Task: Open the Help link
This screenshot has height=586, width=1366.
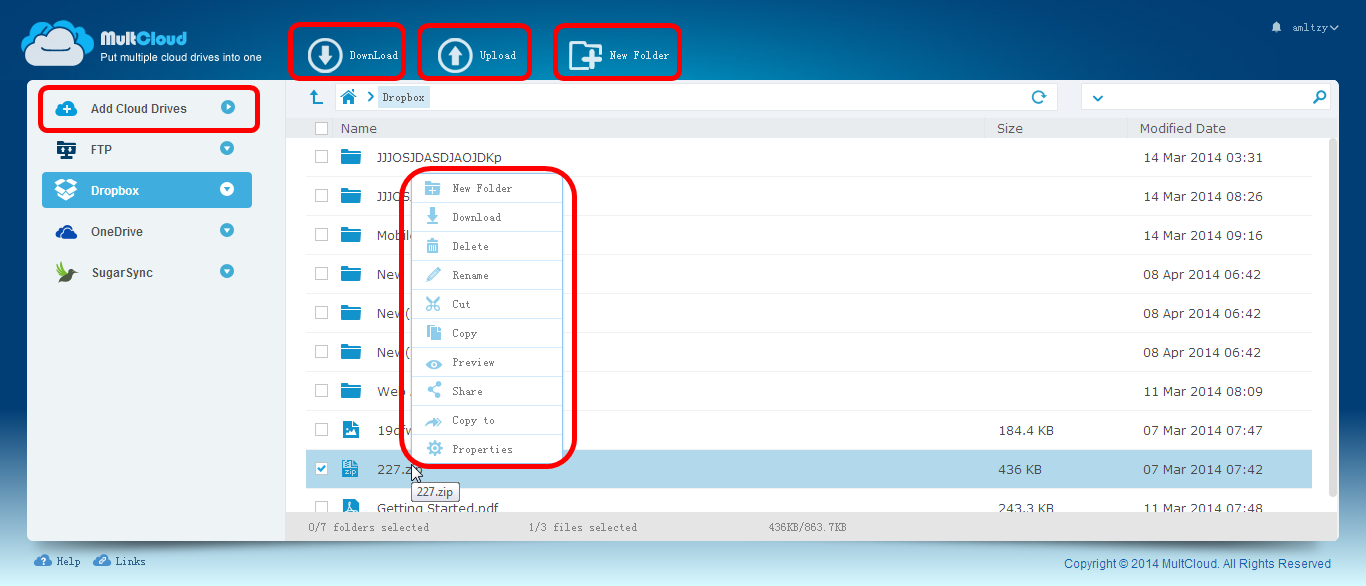Action: (x=69, y=562)
